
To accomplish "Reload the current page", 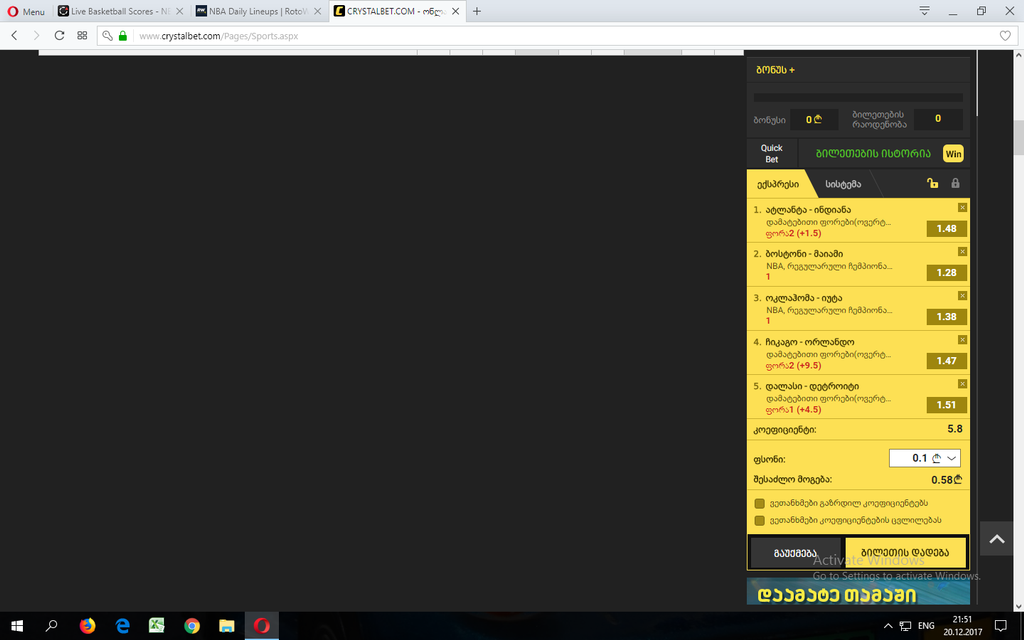I will [x=59, y=35].
